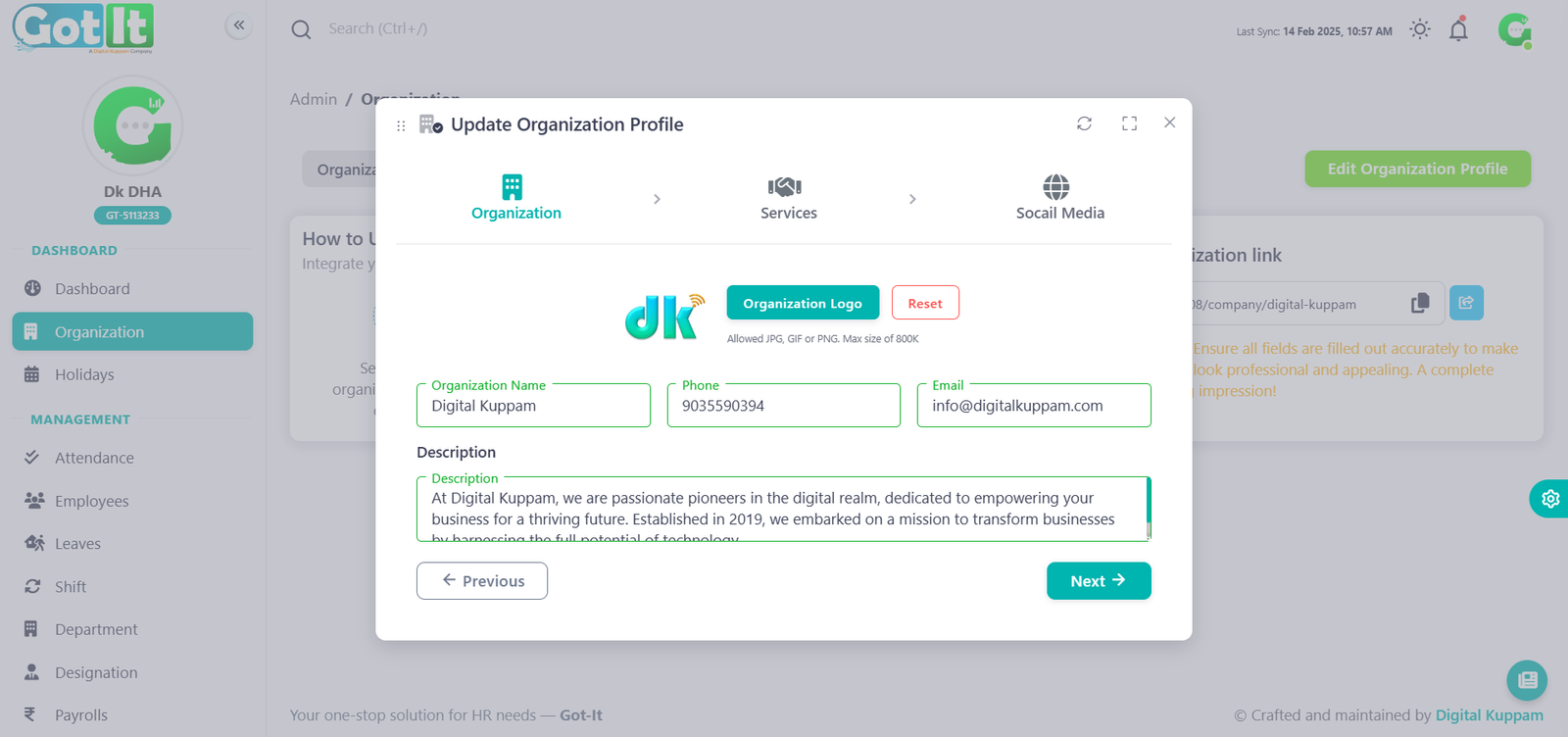Click the refresh icon in the dialog header
This screenshot has height=737, width=1568.
pos(1084,123)
